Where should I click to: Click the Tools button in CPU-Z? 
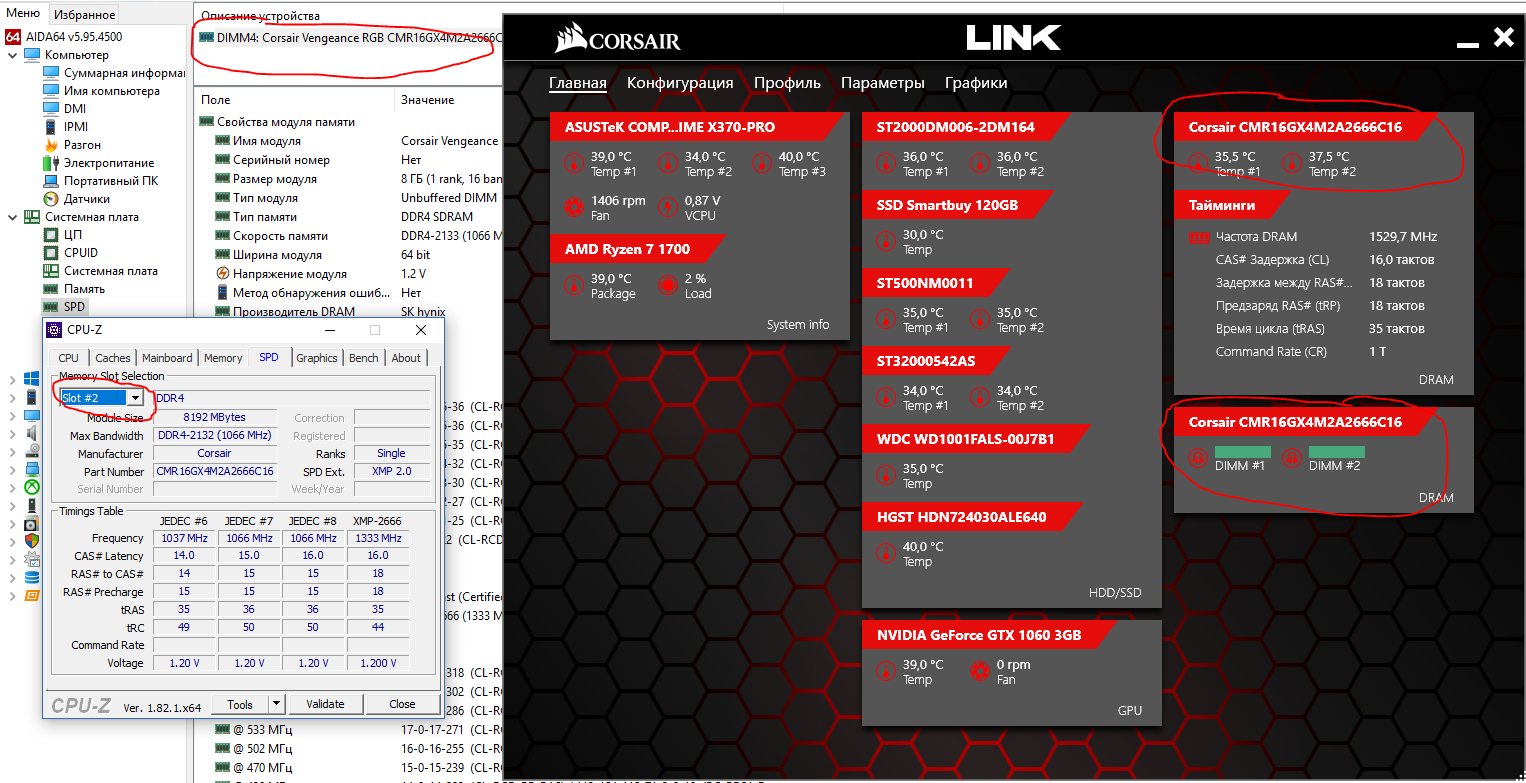pyautogui.click(x=241, y=704)
